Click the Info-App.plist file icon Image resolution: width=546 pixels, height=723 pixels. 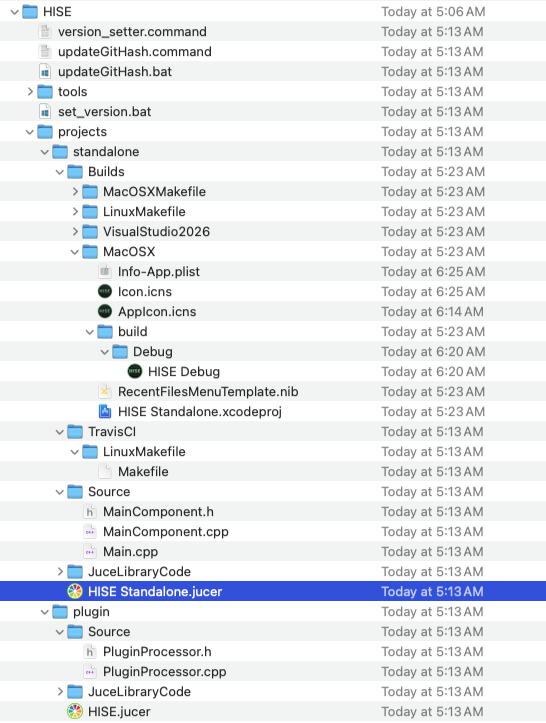coord(105,271)
